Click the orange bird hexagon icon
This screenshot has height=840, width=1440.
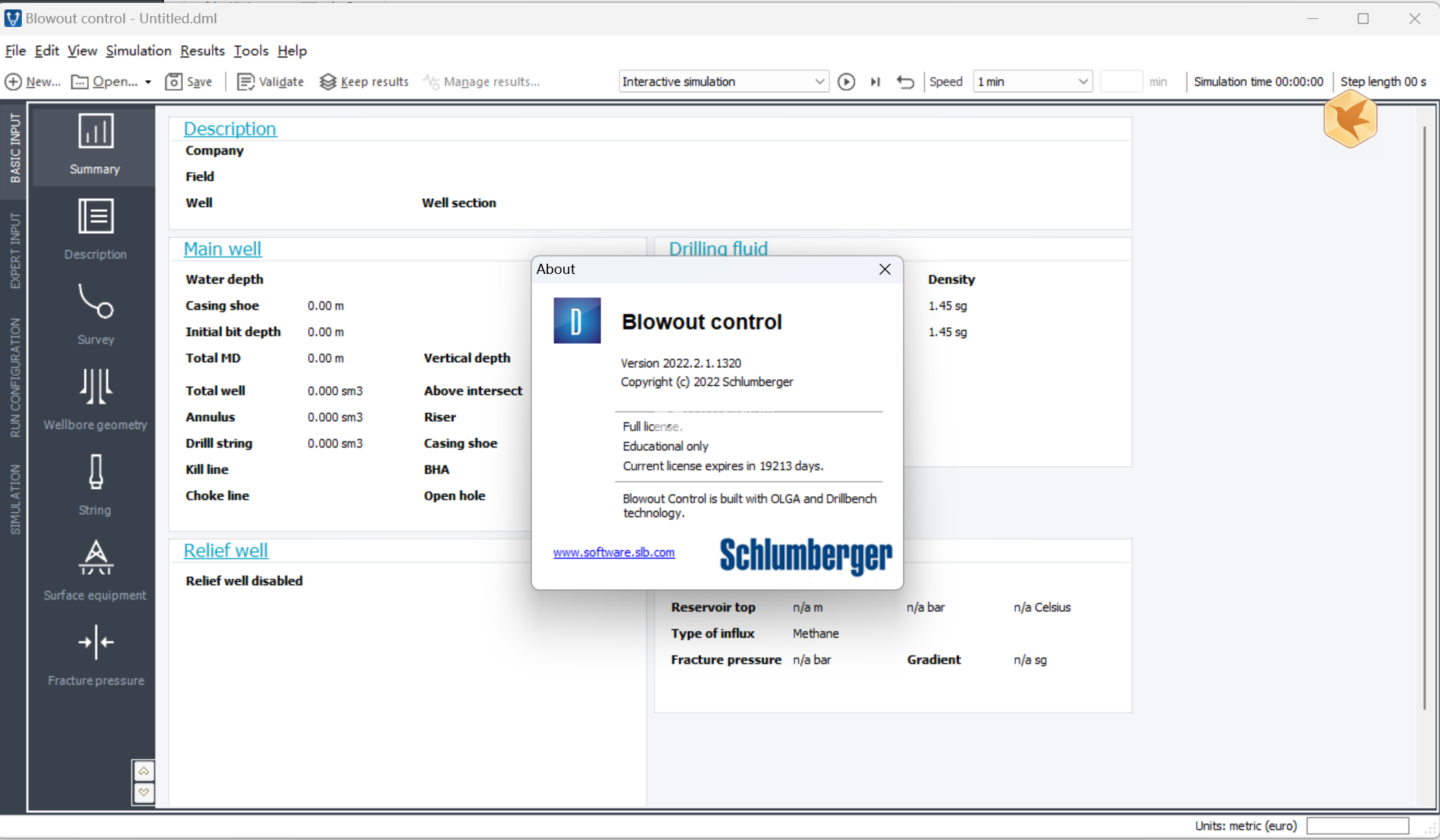pyautogui.click(x=1350, y=120)
